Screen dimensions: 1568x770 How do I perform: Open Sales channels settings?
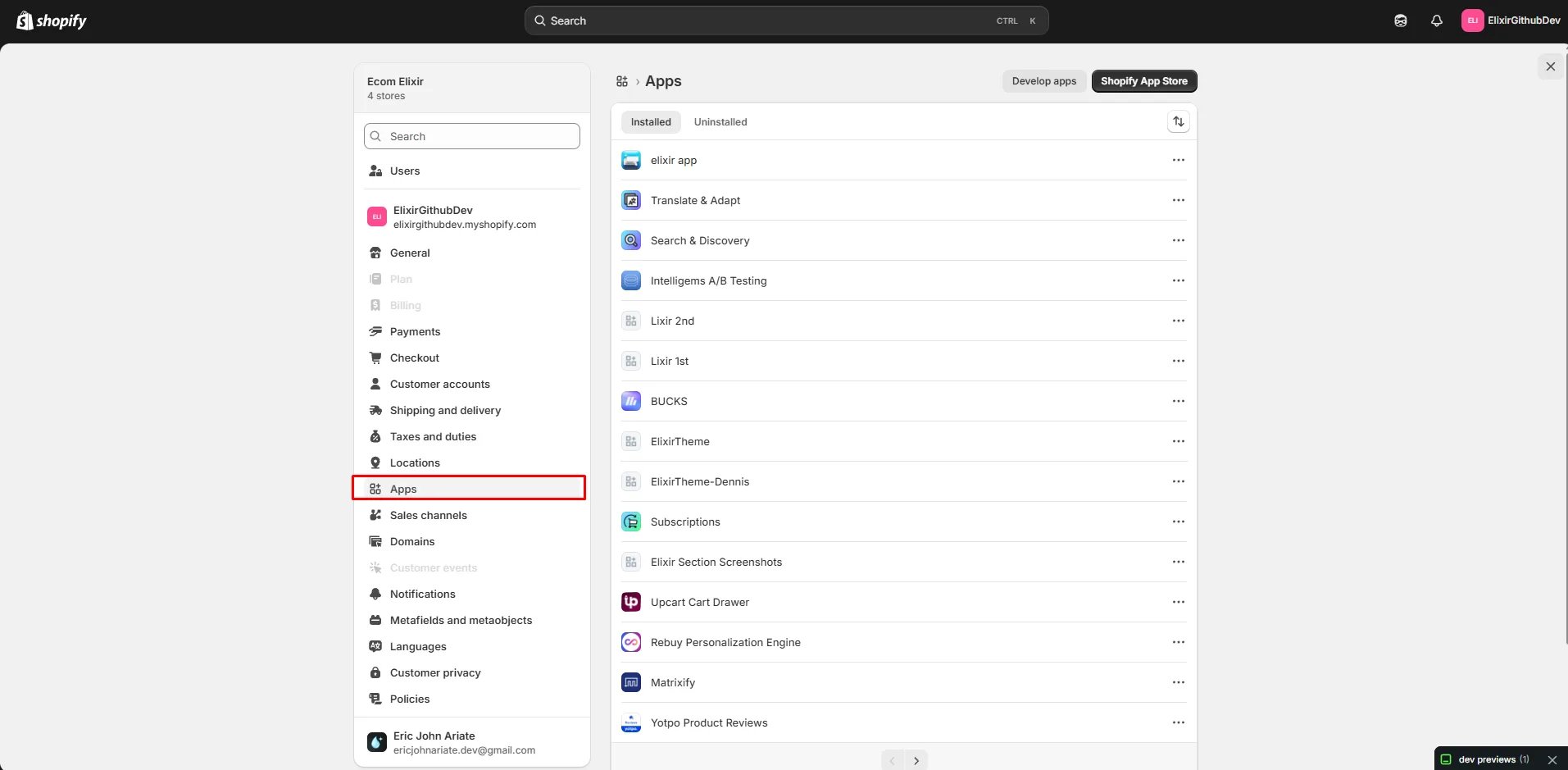click(472, 515)
